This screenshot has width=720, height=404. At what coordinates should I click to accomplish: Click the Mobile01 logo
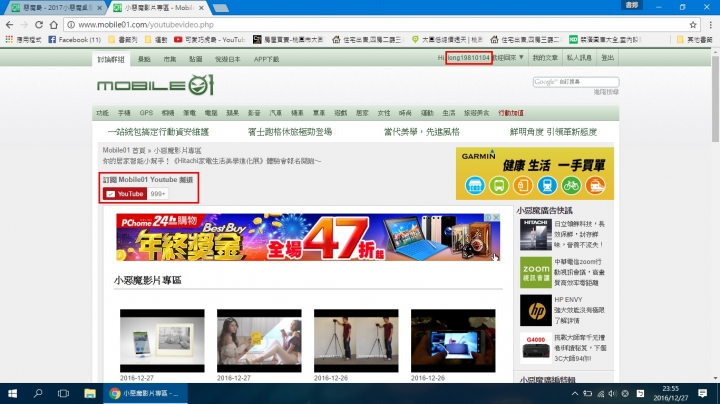[155, 85]
